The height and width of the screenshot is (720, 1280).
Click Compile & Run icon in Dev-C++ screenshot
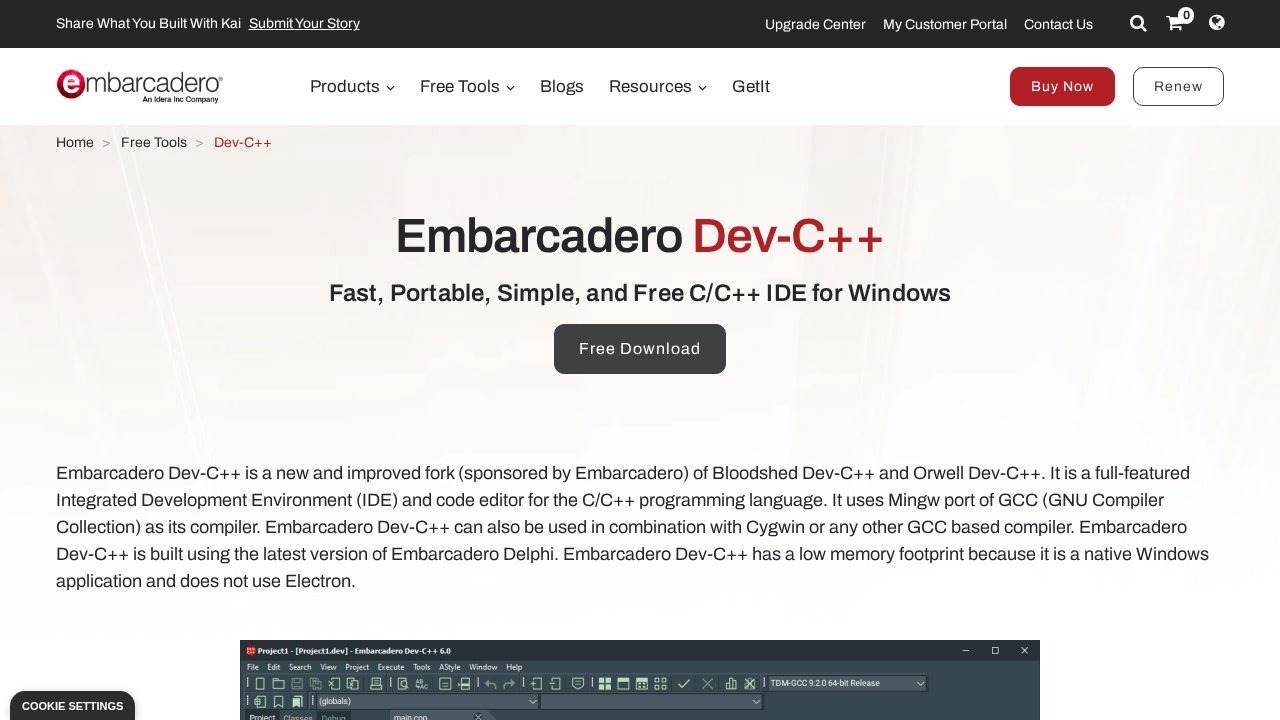click(642, 683)
